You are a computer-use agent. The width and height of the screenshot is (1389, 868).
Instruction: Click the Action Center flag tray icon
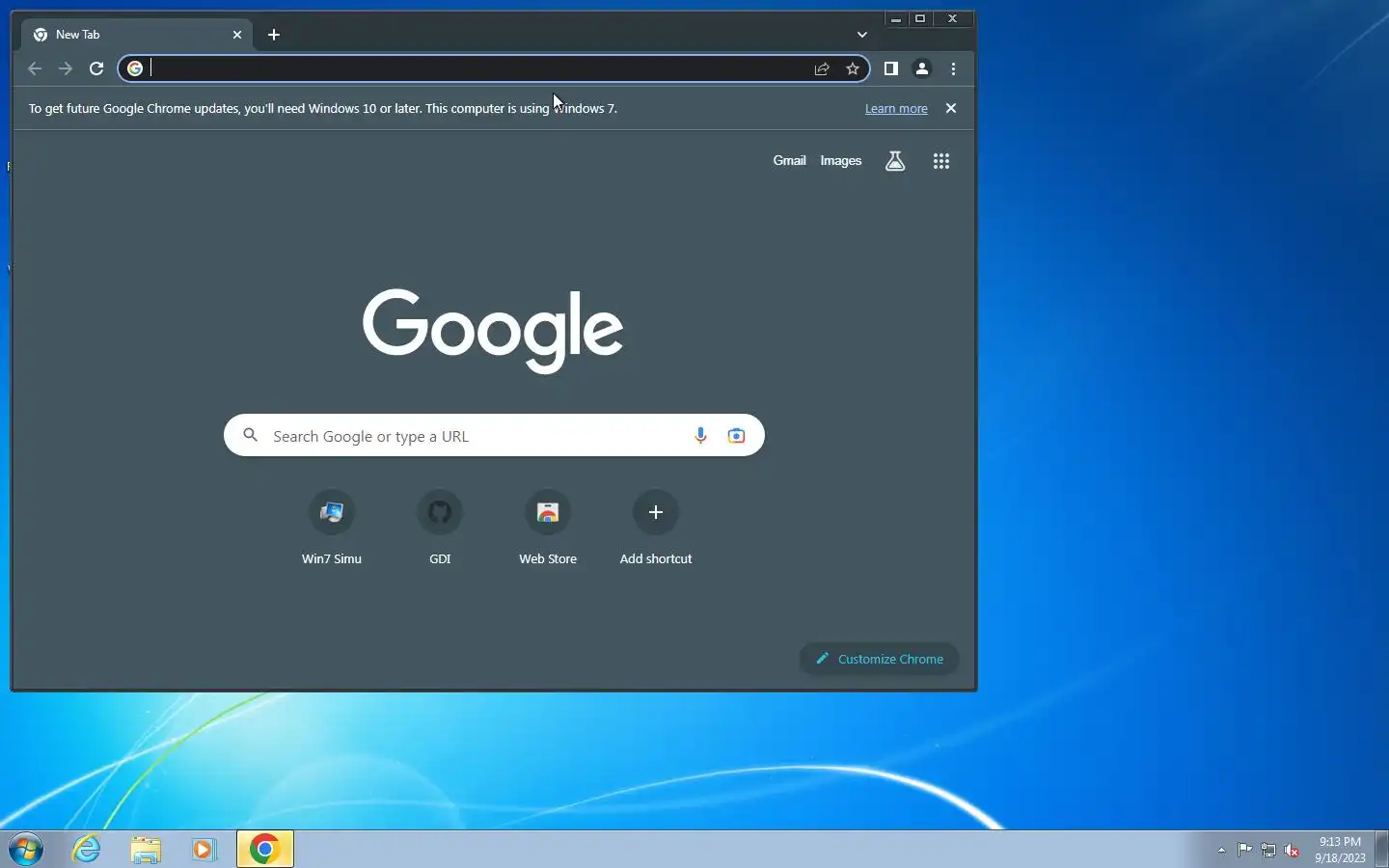coord(1245,850)
